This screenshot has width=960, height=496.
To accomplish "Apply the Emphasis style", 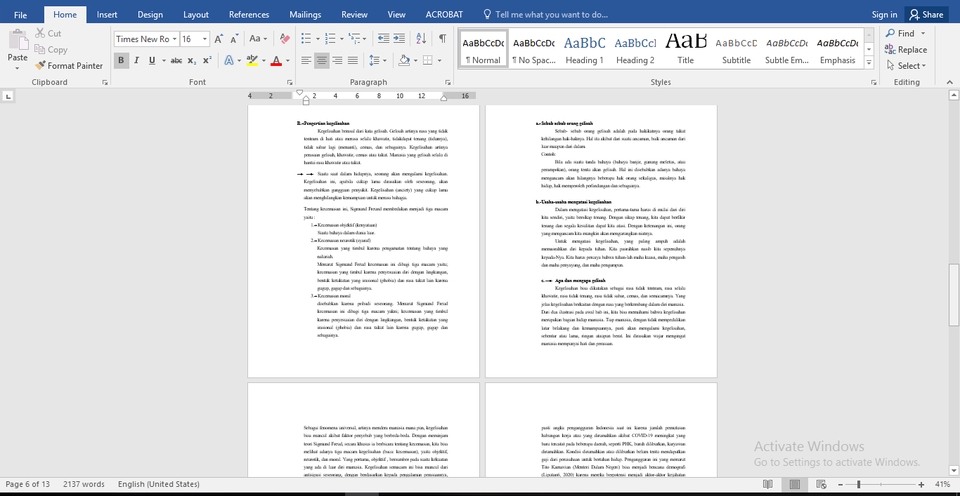I will click(837, 49).
